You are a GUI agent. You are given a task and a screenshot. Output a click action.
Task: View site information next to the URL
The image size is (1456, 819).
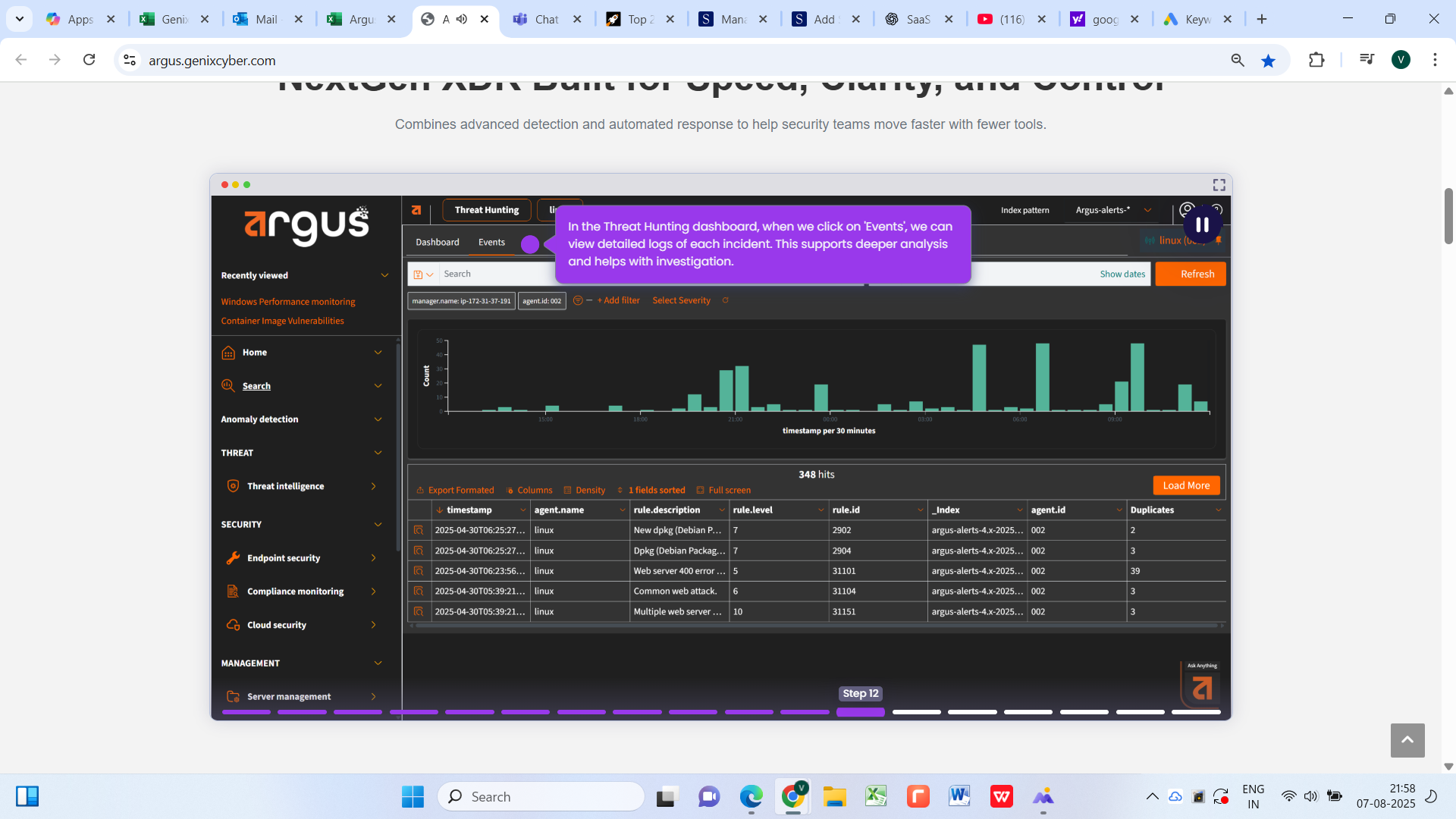pos(130,61)
